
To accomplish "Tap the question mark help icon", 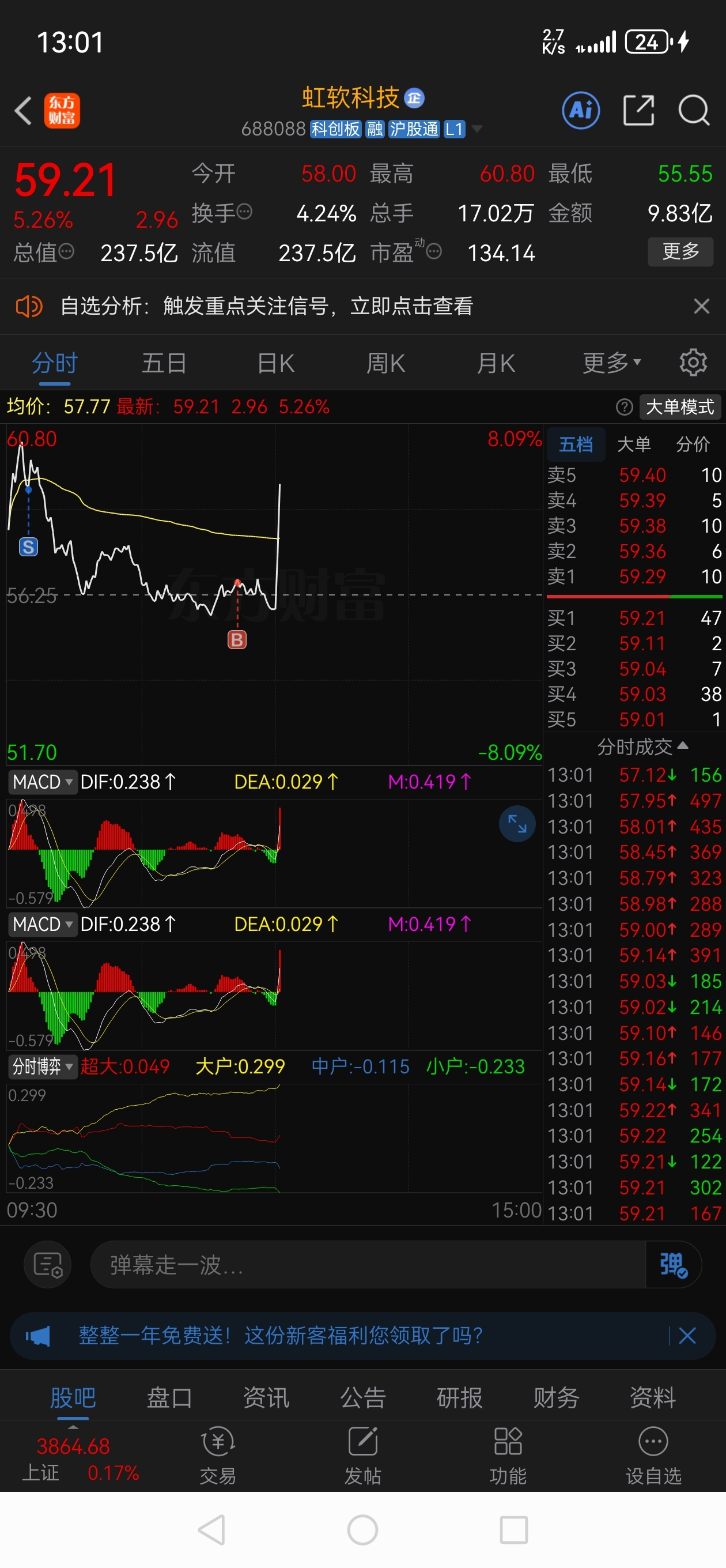I will (625, 406).
